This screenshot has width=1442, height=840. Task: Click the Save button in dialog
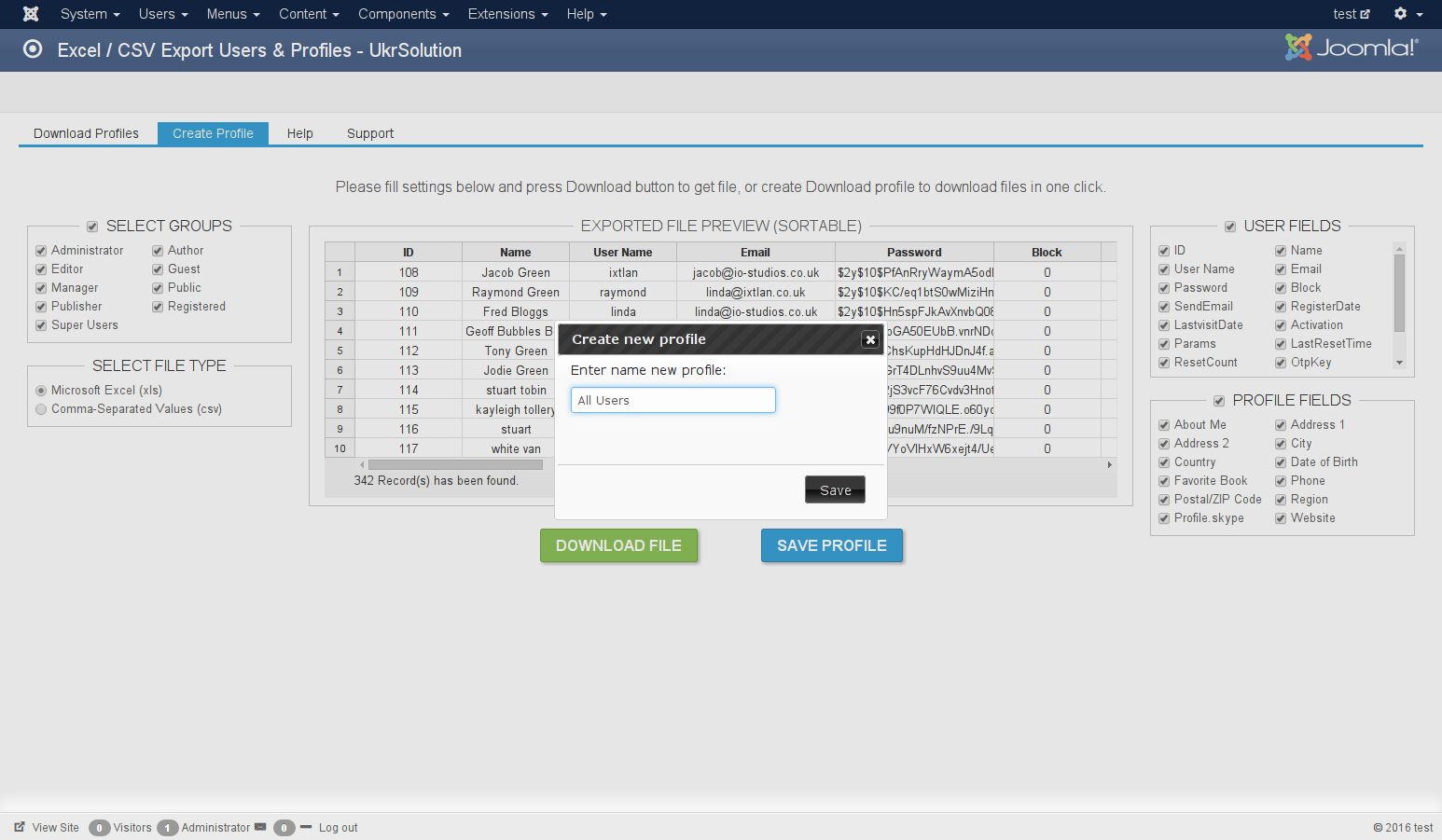coord(835,489)
